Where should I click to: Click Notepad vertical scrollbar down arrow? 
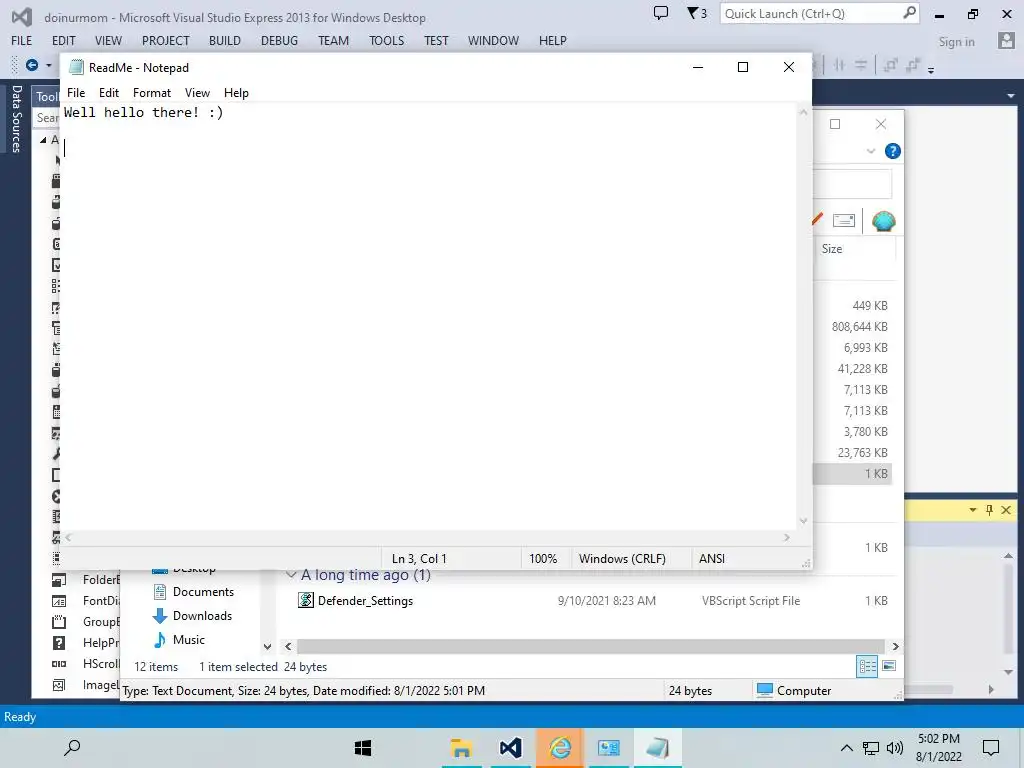(803, 520)
